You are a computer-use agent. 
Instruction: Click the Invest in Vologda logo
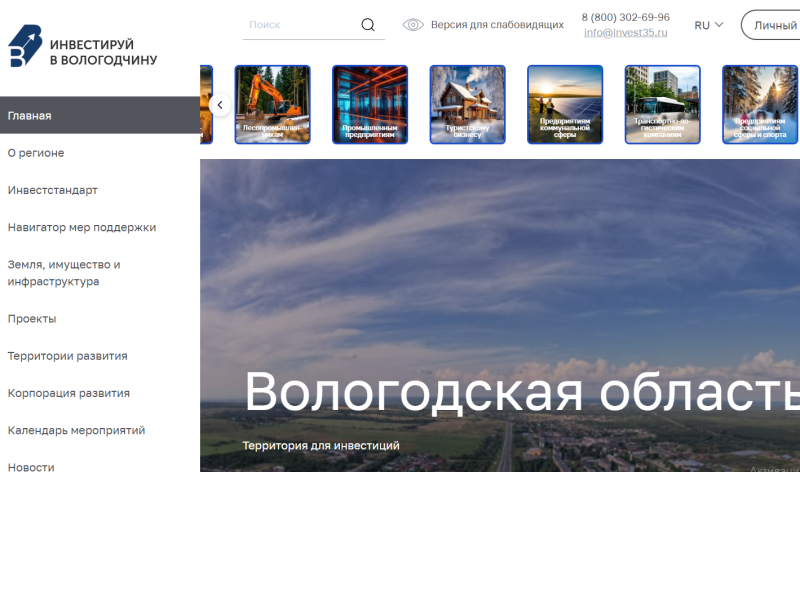(83, 47)
